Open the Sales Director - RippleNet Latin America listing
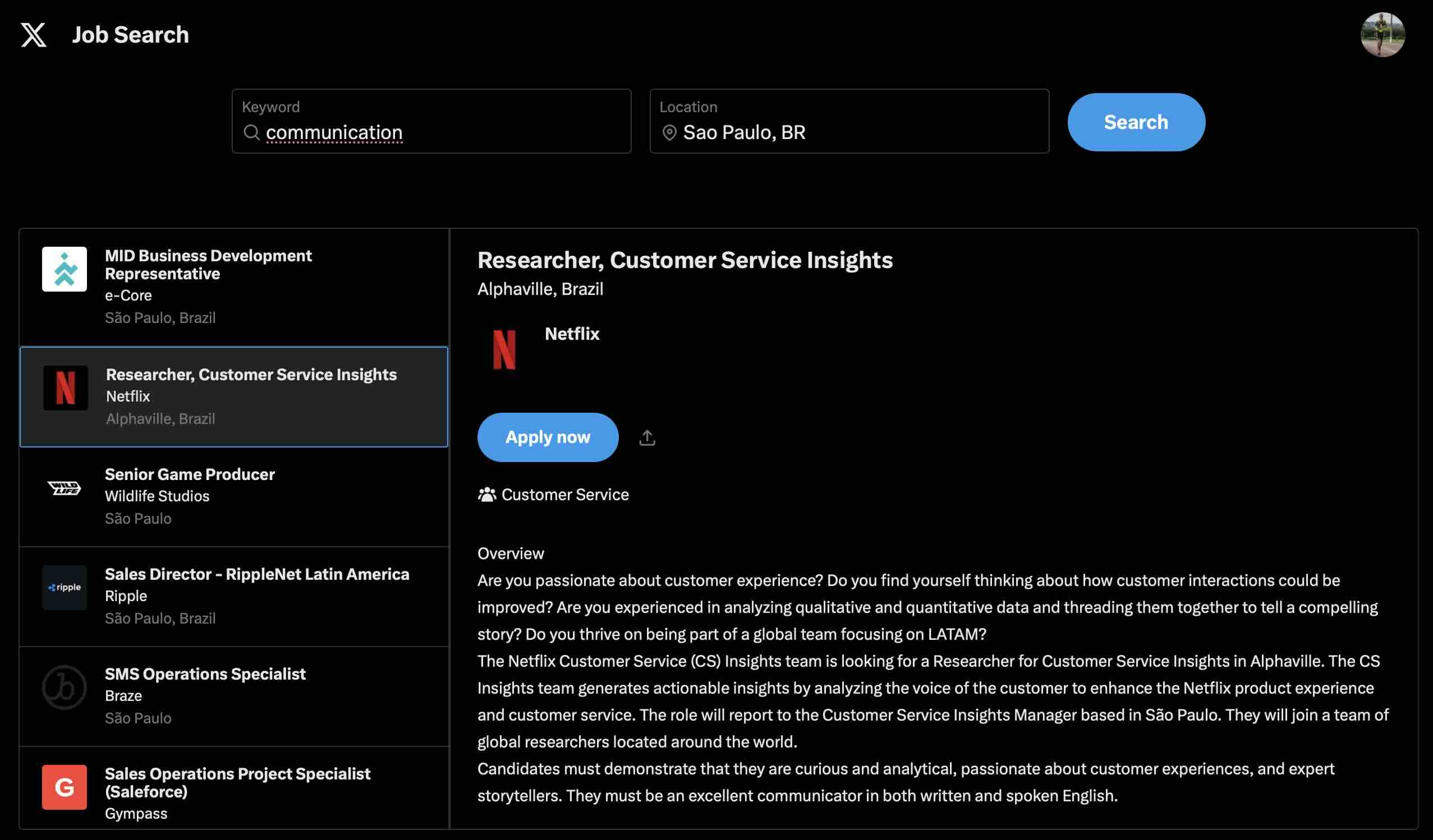 click(x=234, y=596)
